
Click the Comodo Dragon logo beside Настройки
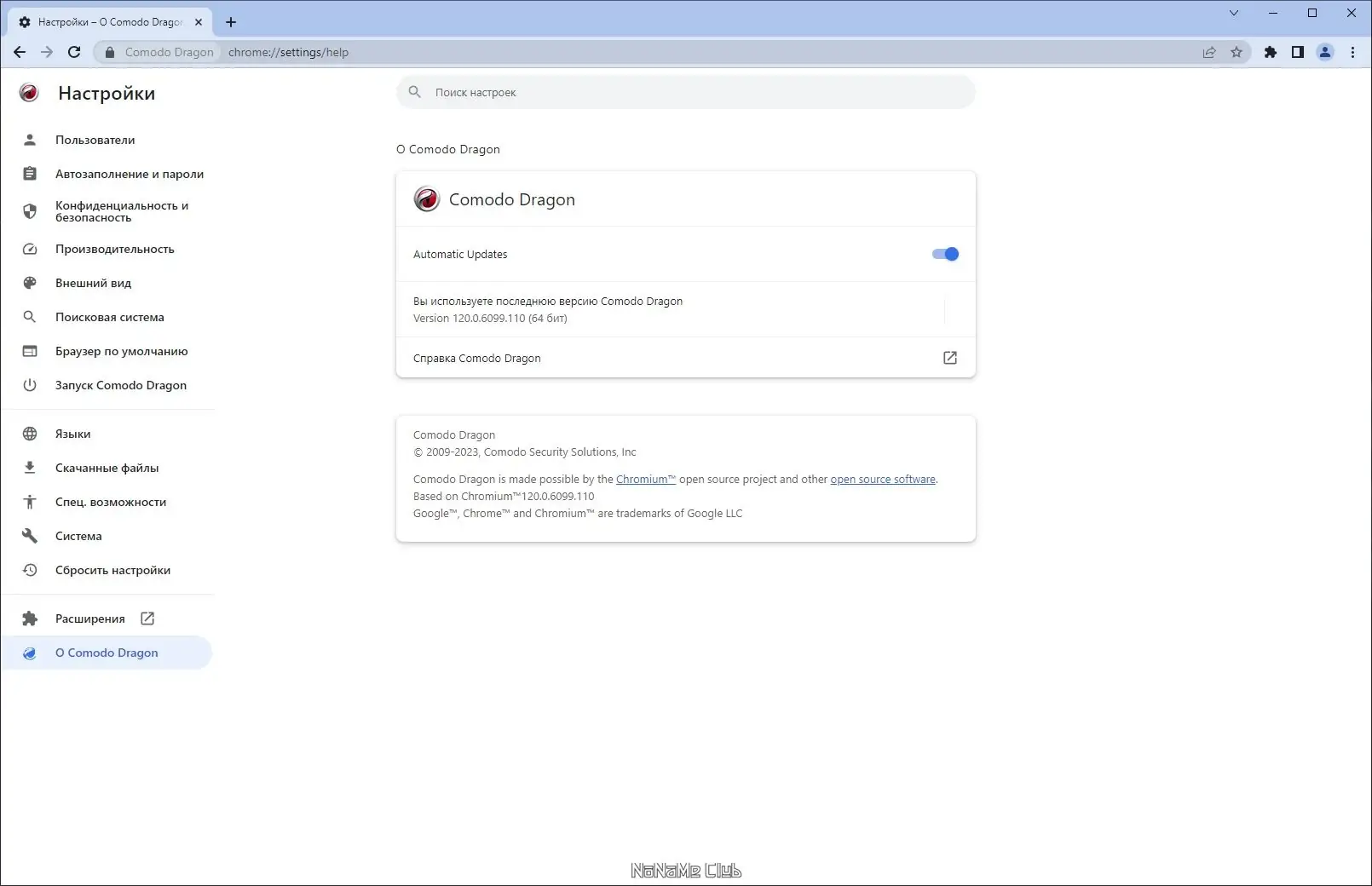pos(29,93)
